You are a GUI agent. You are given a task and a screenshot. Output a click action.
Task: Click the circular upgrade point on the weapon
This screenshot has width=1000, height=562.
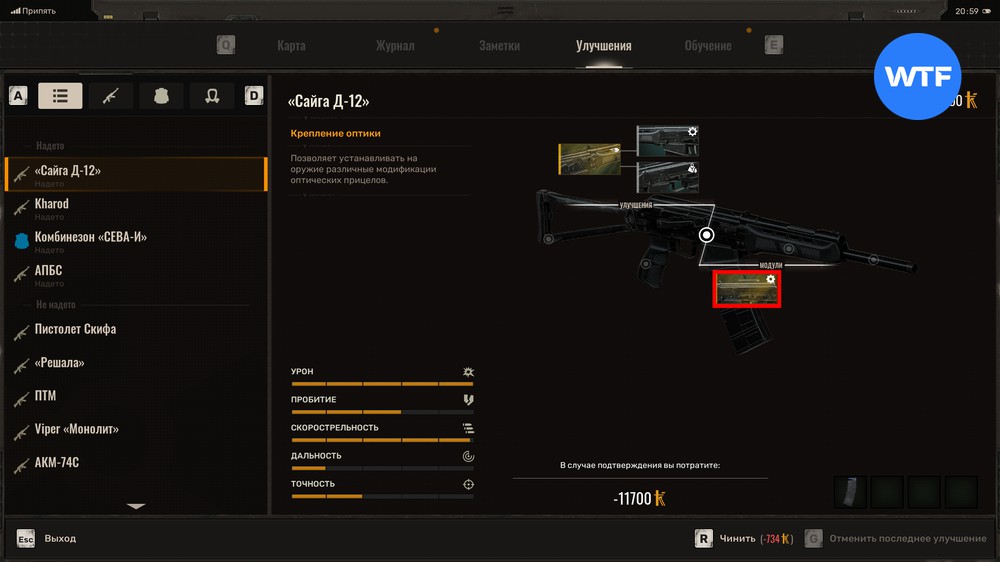(x=706, y=235)
